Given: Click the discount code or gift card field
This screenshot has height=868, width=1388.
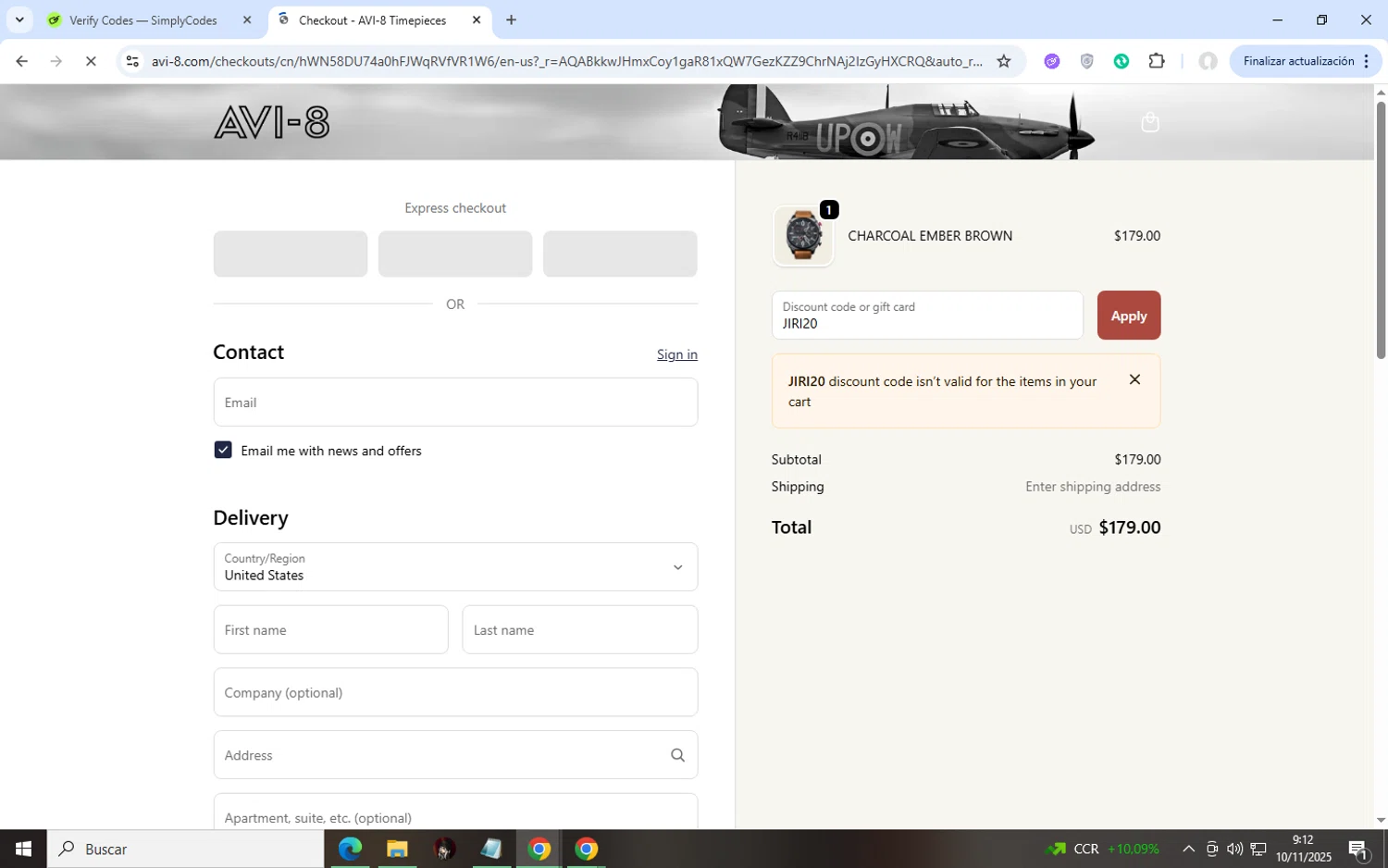Looking at the screenshot, I should click(x=927, y=316).
